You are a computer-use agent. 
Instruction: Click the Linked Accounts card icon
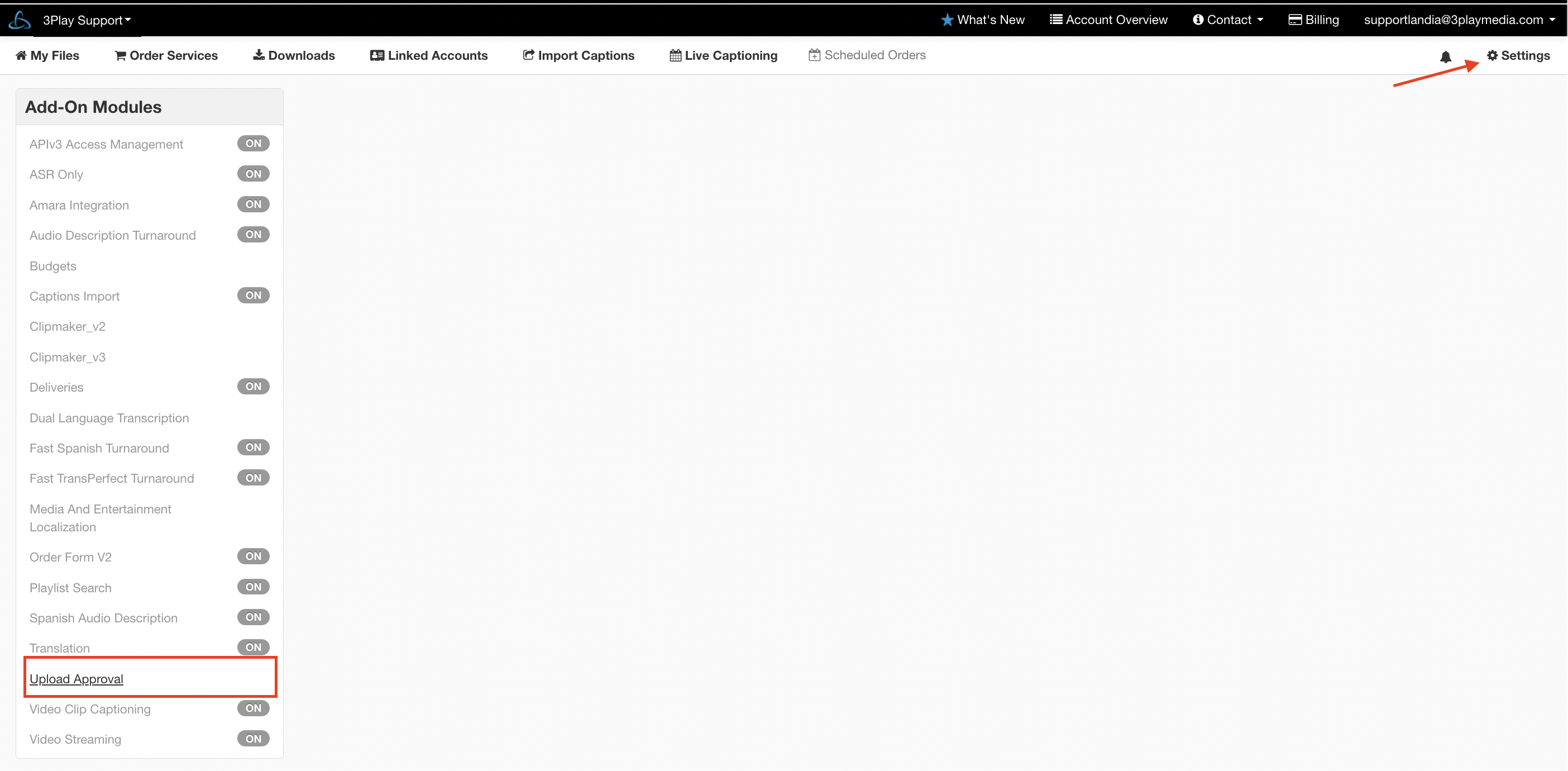377,55
